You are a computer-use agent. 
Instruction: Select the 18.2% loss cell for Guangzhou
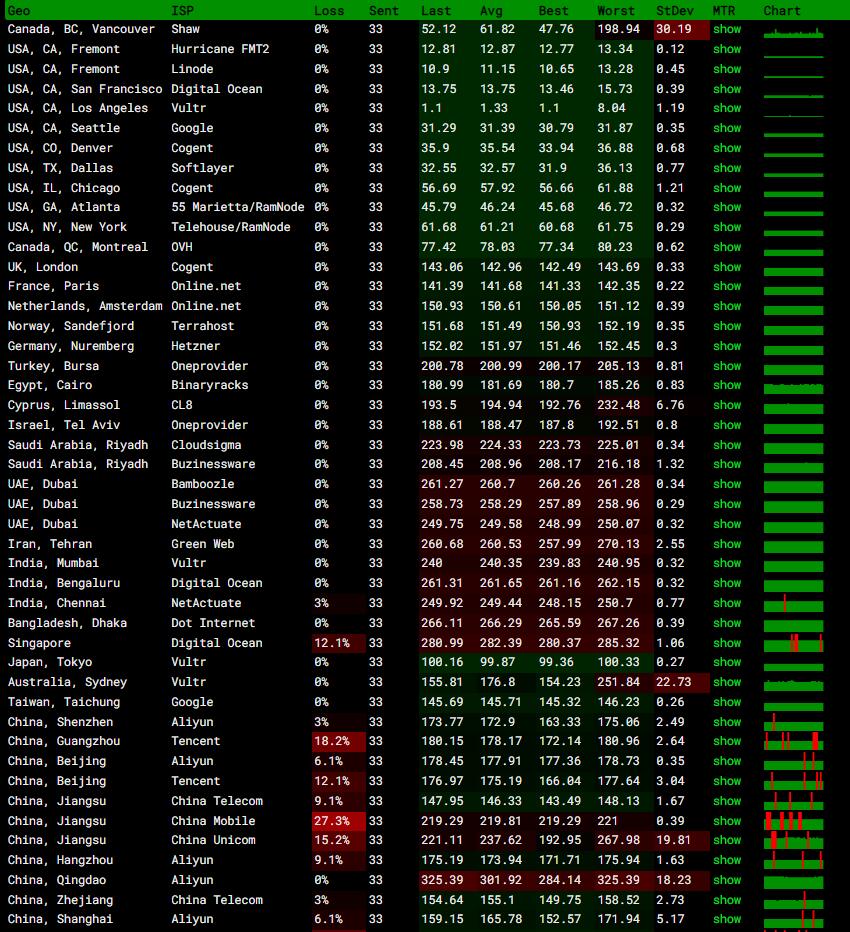pyautogui.click(x=339, y=741)
